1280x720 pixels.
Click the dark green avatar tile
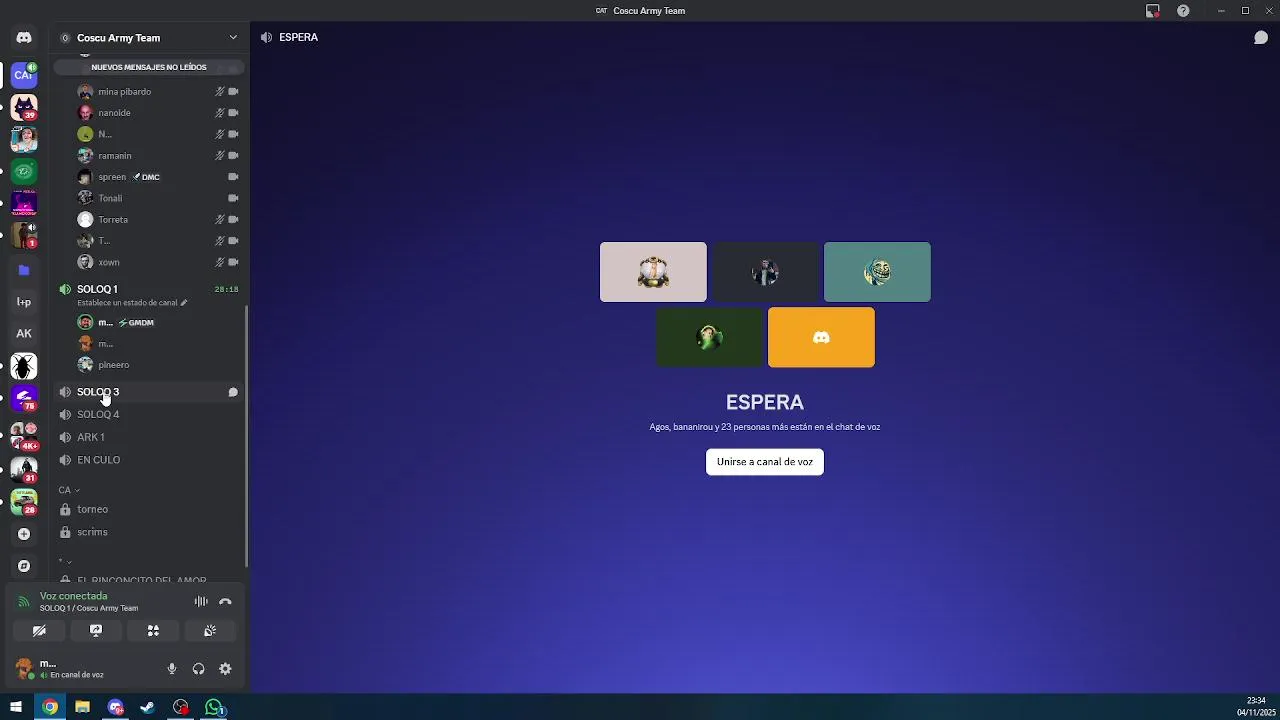[709, 338]
